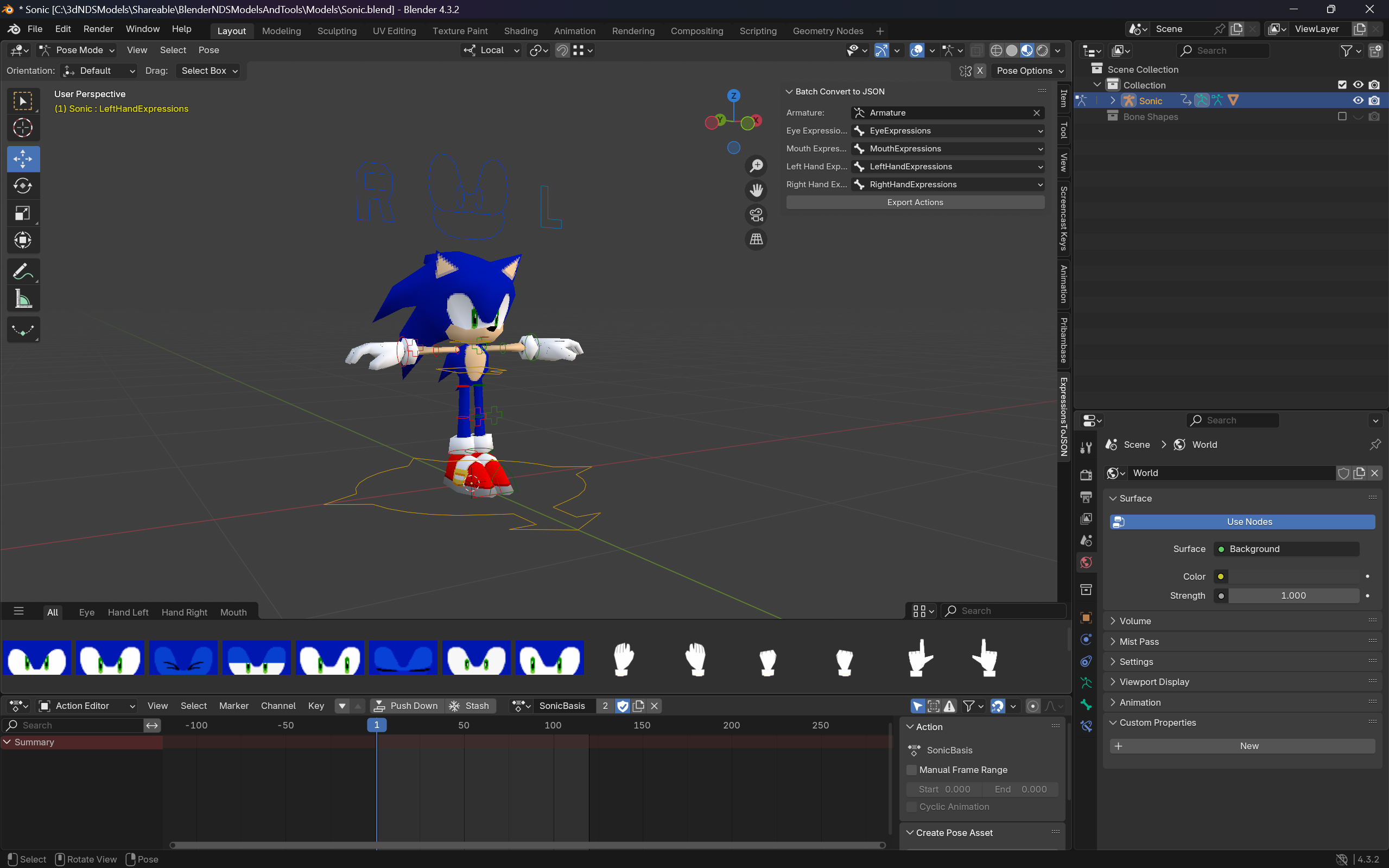
Task: Click Use Nodes button
Action: click(x=1242, y=522)
